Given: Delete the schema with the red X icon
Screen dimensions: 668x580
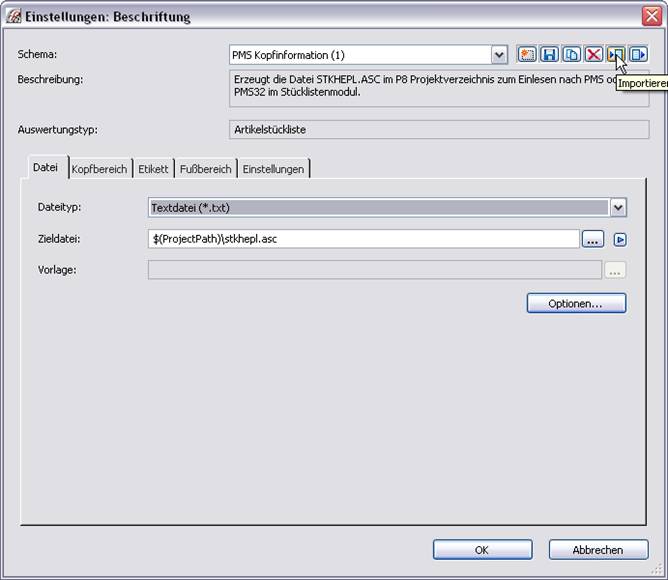Looking at the screenshot, I should (x=593, y=55).
